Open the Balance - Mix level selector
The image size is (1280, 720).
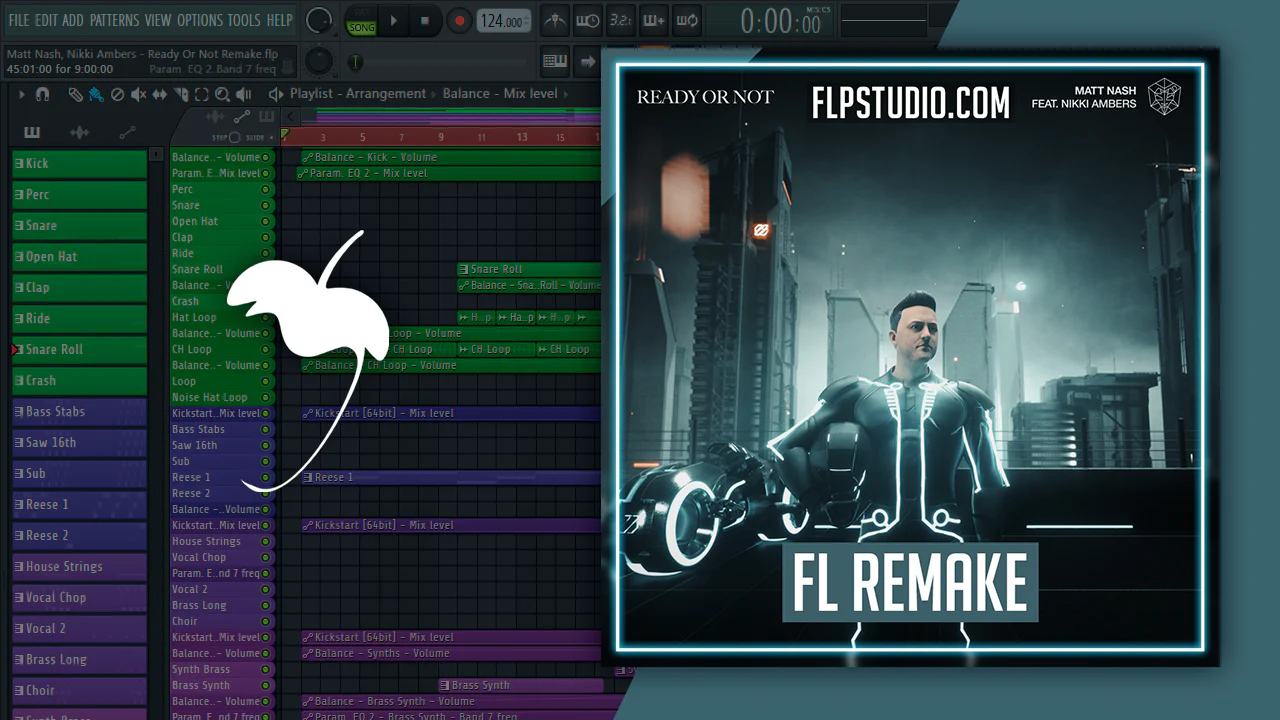click(x=500, y=94)
